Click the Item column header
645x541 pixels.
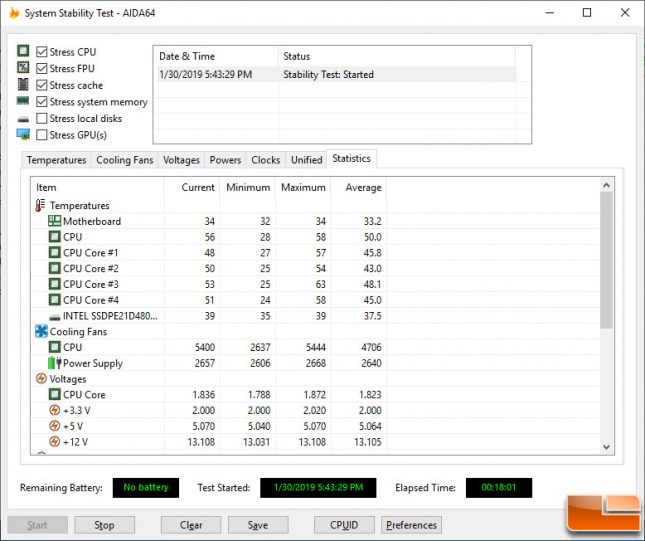pyautogui.click(x=97, y=188)
